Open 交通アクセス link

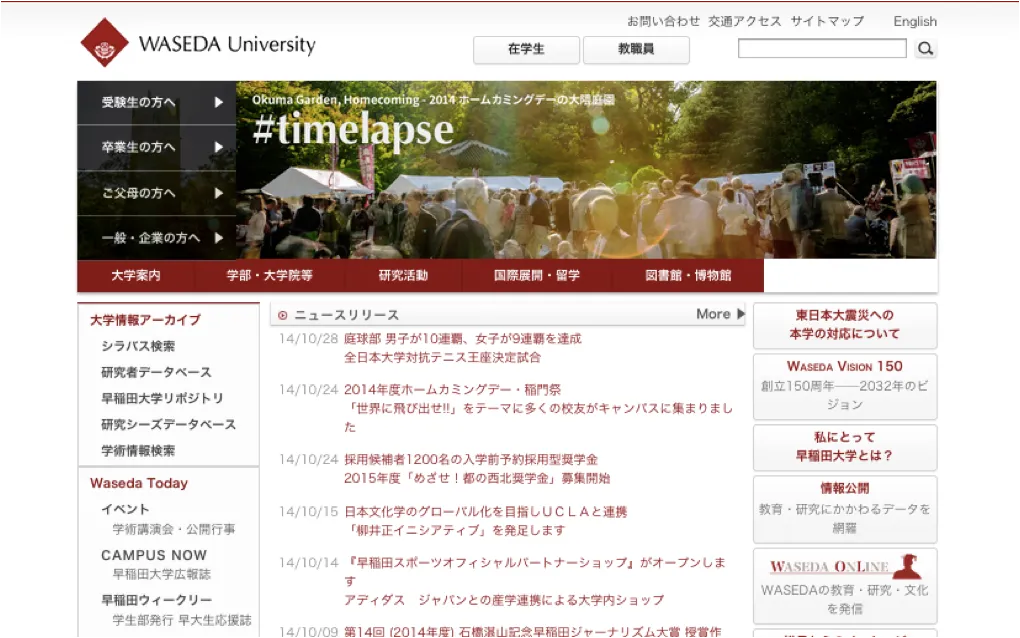tap(745, 21)
